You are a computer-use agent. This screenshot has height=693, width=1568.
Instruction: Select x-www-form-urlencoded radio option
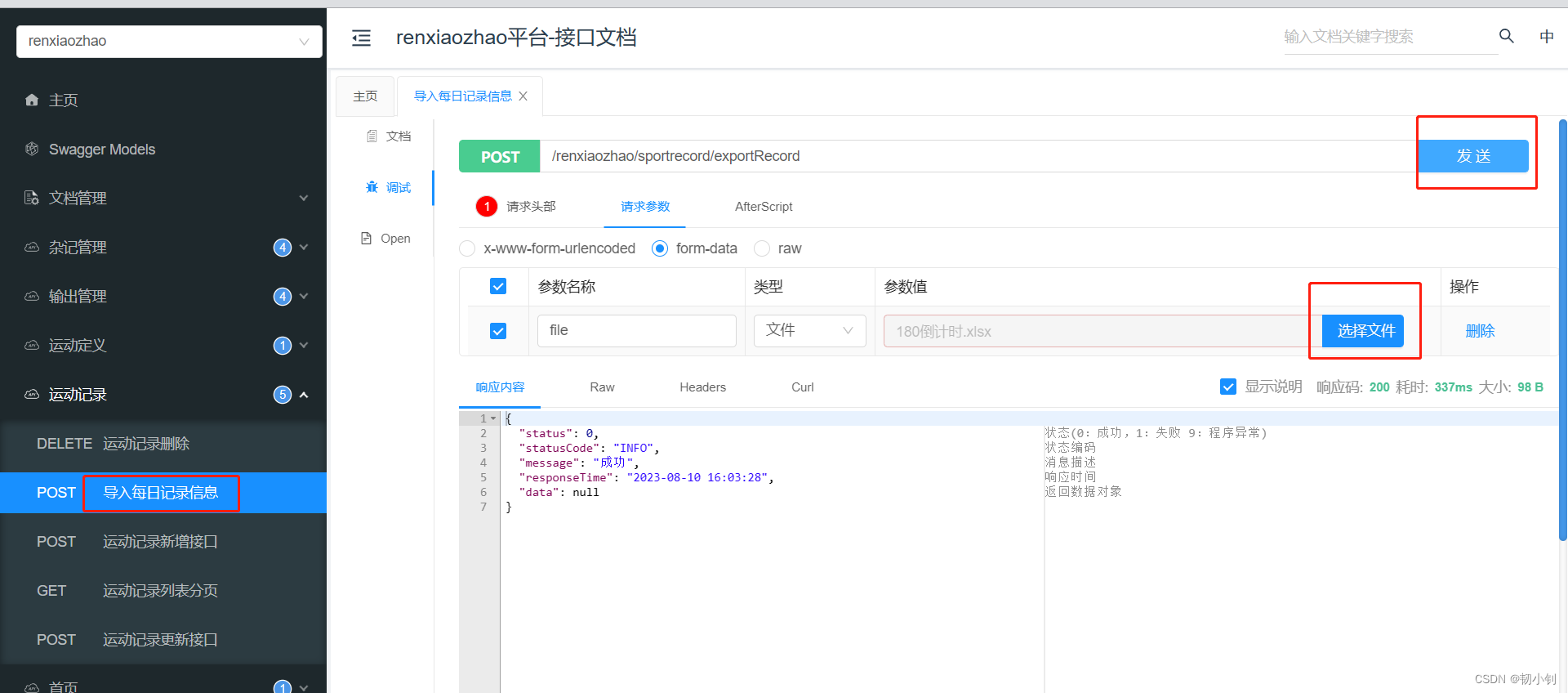467,248
